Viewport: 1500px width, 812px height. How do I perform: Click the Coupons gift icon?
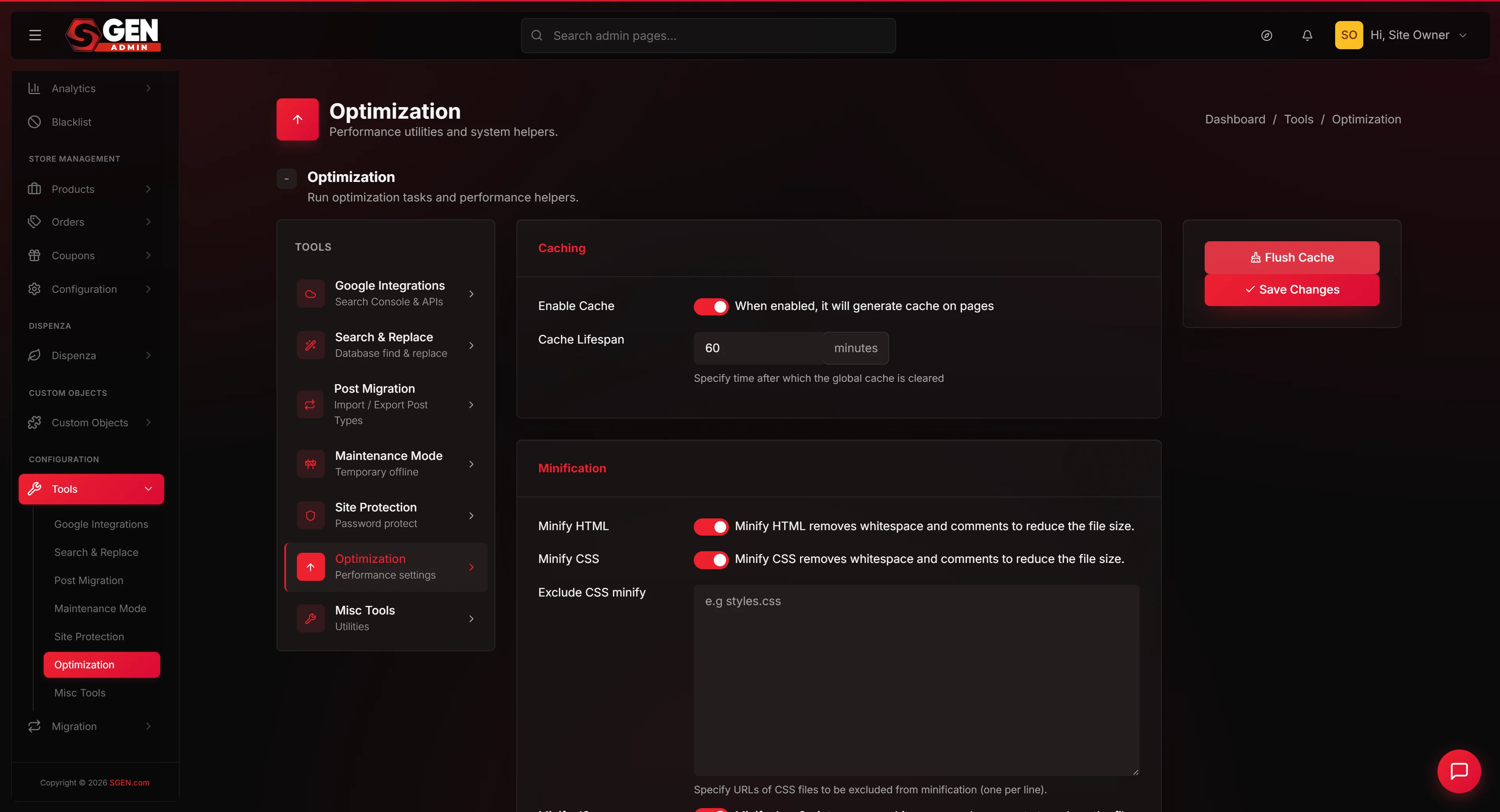[x=34, y=255]
